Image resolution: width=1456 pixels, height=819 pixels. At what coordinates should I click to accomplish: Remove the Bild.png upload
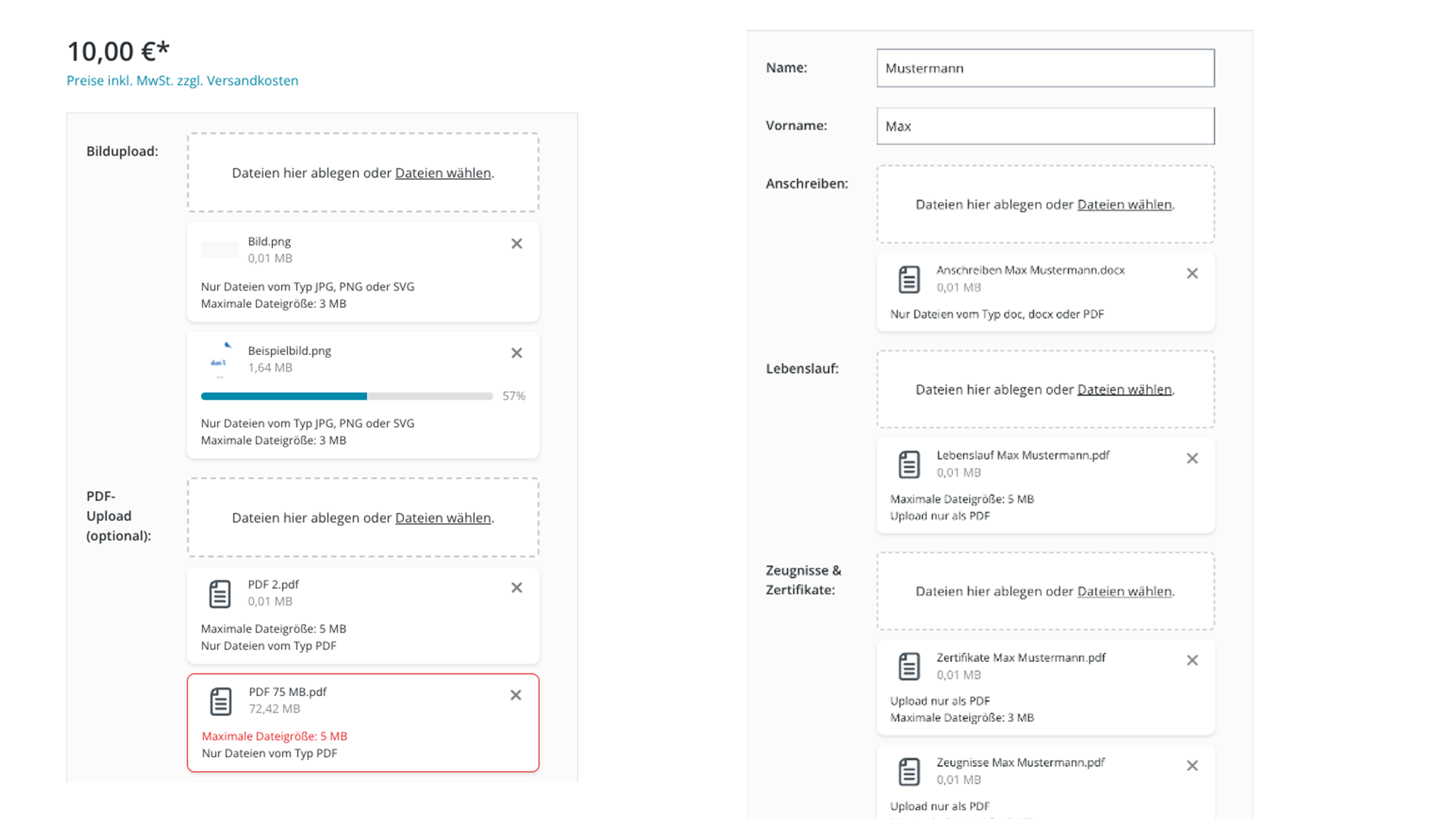[x=516, y=243]
